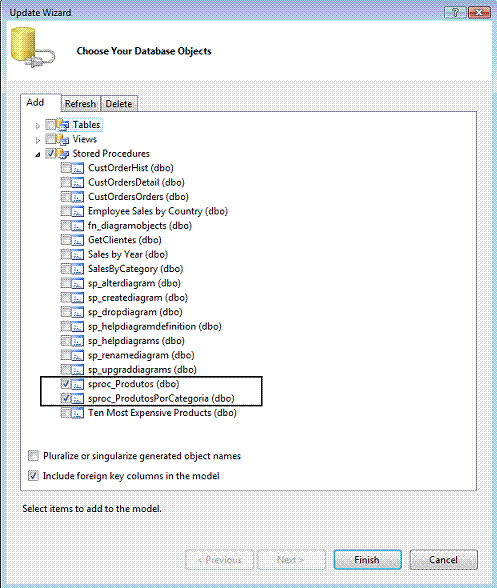This screenshot has height=588, width=497.
Task: Enable Pluralize or singularize object names
Action: 33,456
